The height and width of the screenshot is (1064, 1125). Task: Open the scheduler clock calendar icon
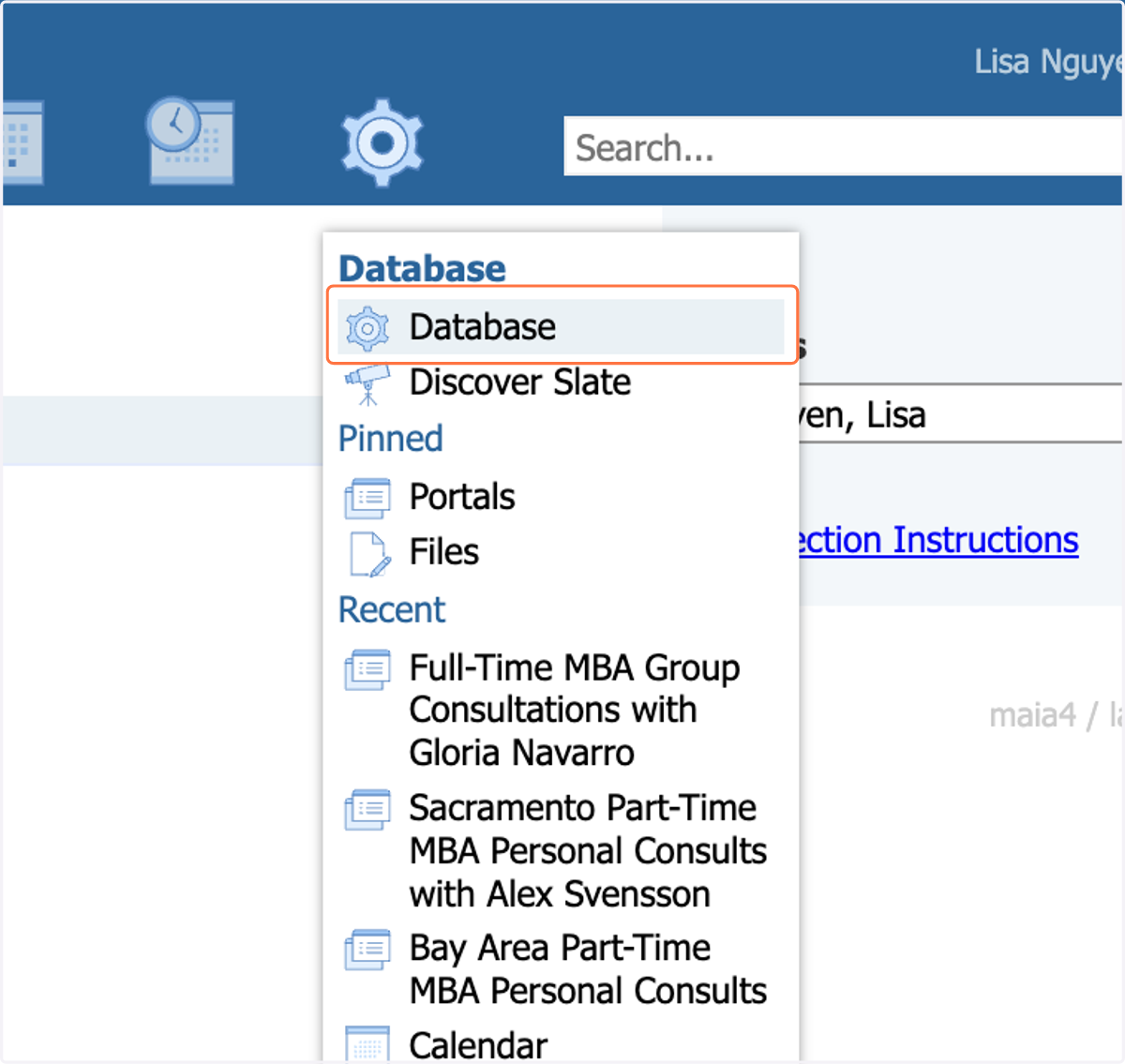(190, 140)
